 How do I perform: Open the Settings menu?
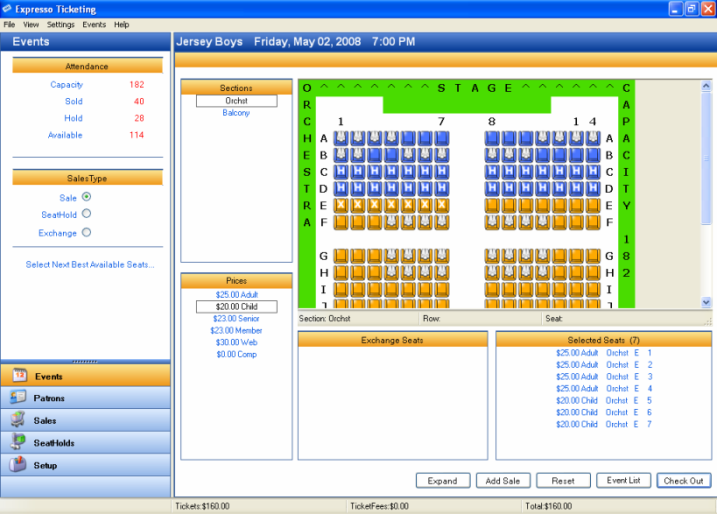coord(60,25)
